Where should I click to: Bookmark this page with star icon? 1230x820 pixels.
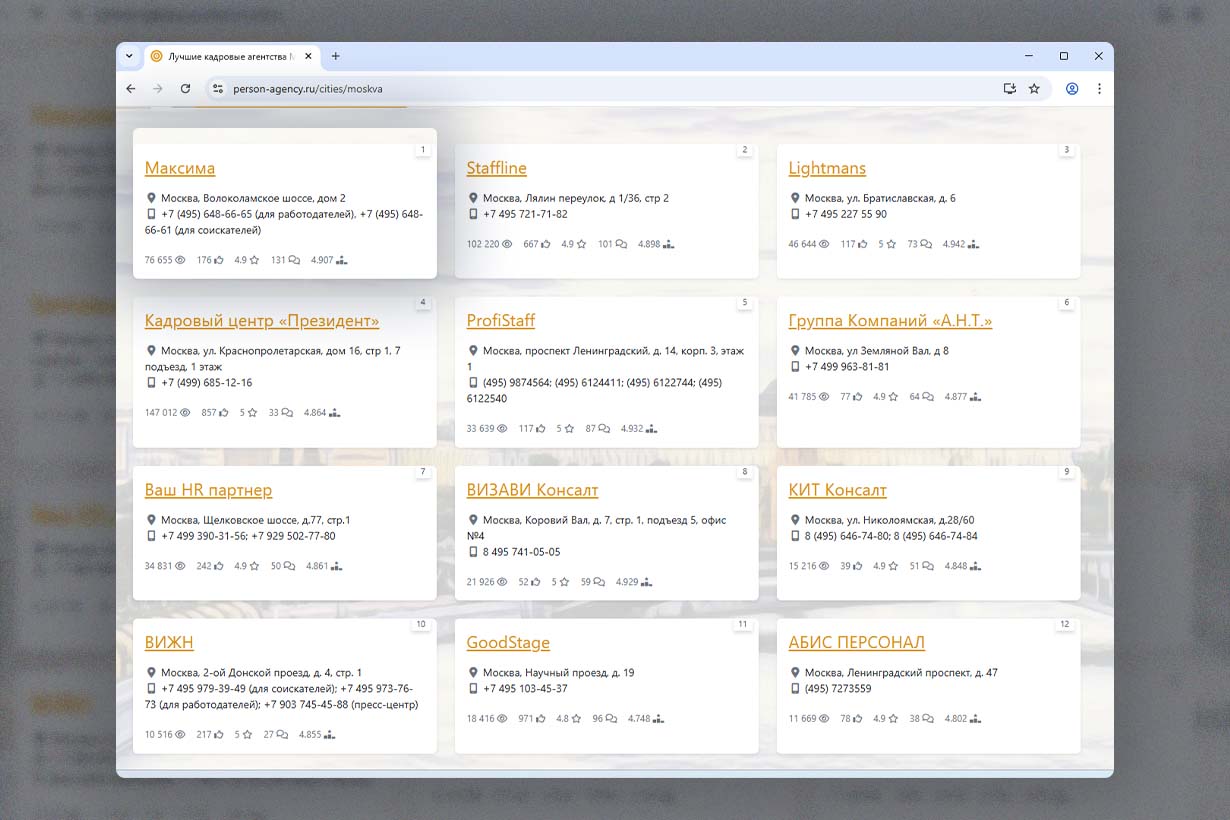point(1034,89)
